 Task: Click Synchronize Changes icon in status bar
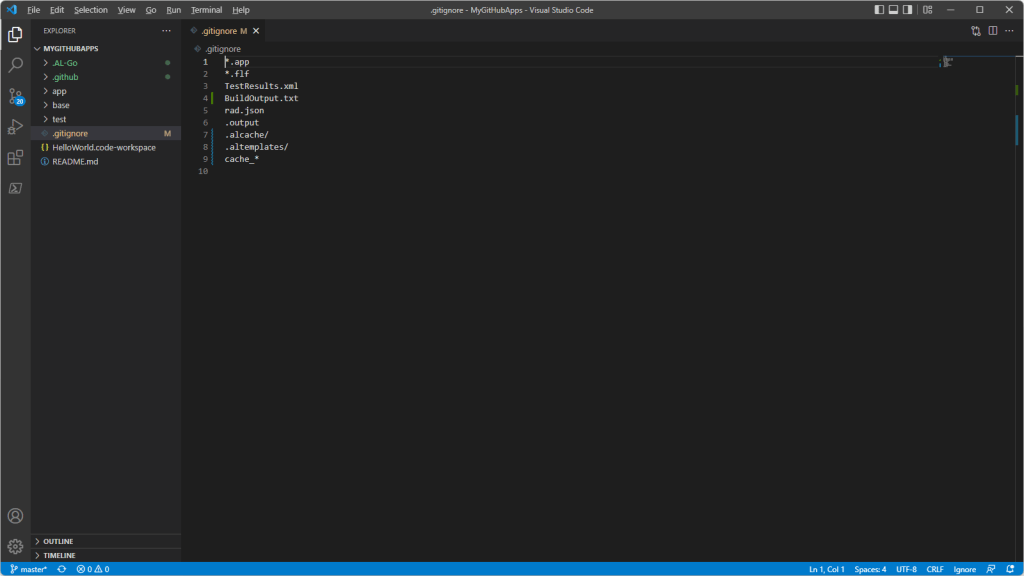click(x=61, y=569)
